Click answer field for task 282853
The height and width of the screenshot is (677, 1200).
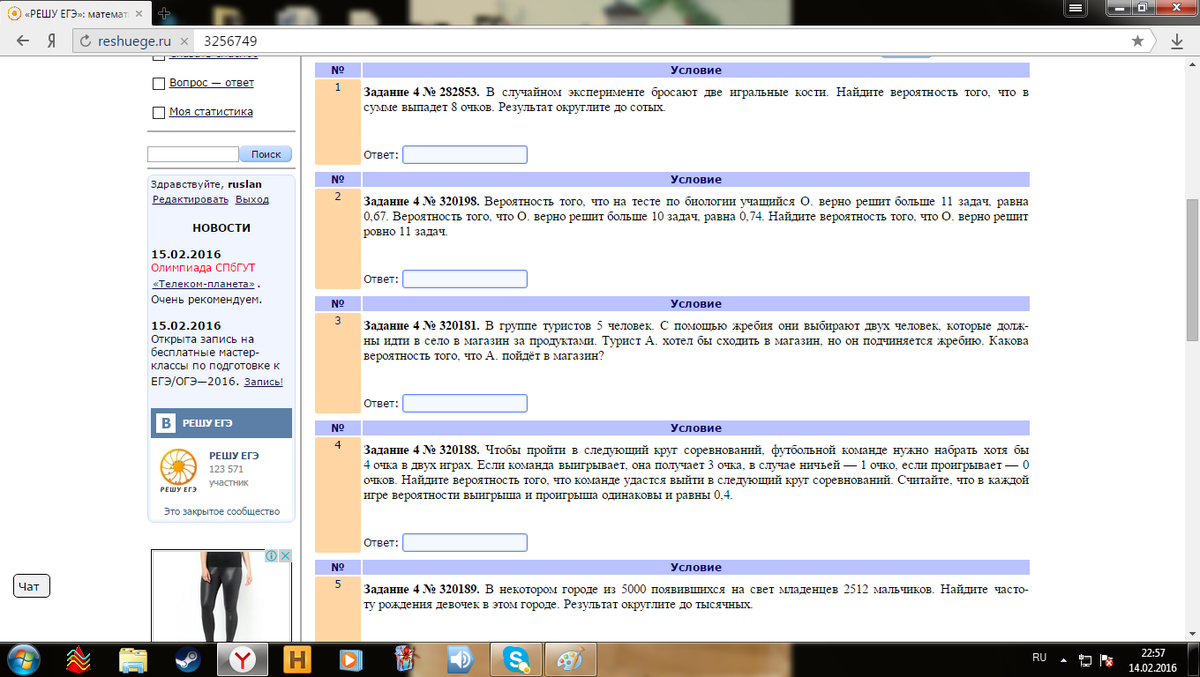click(464, 155)
